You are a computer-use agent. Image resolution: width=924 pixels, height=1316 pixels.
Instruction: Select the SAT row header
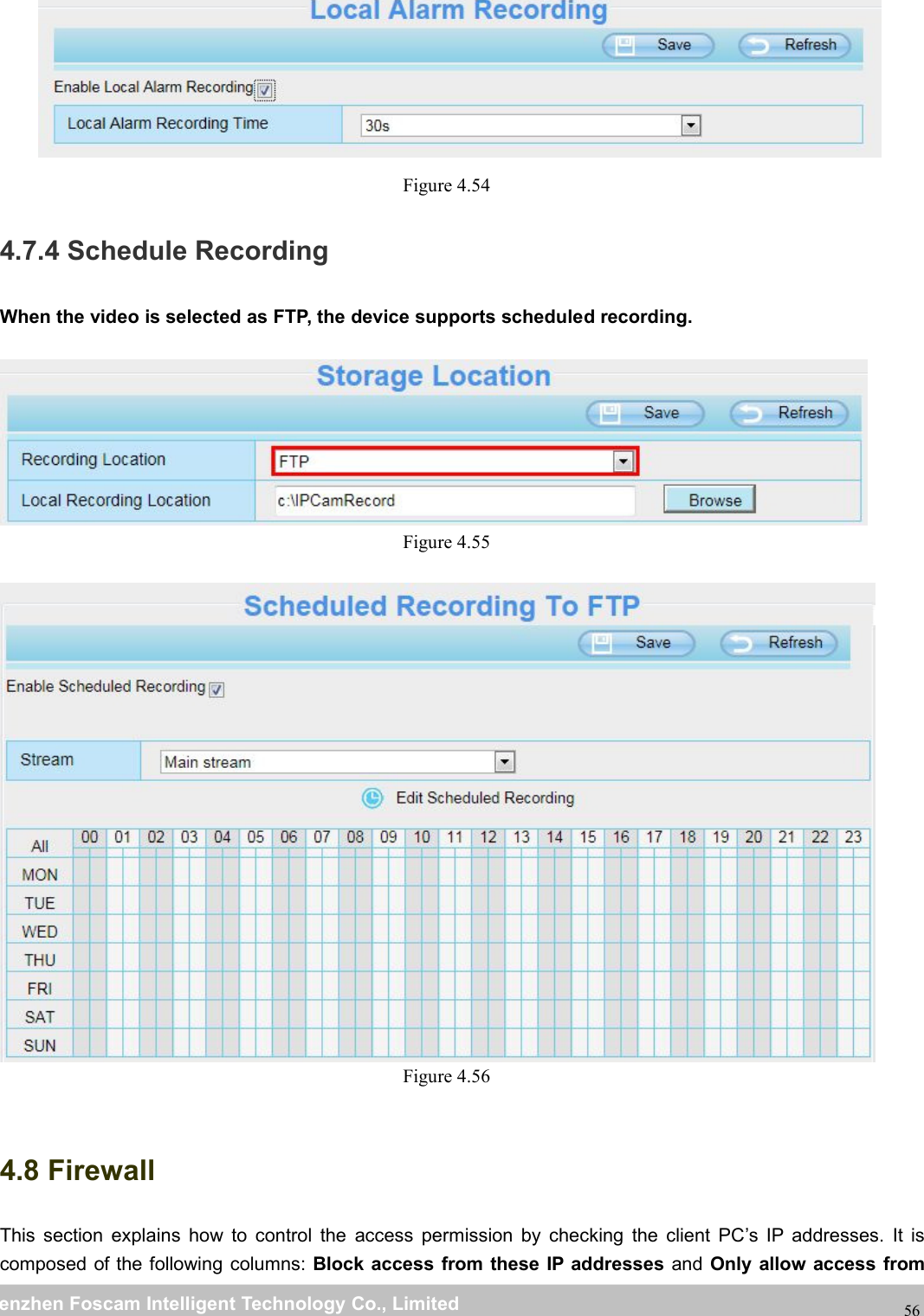[x=40, y=1016]
